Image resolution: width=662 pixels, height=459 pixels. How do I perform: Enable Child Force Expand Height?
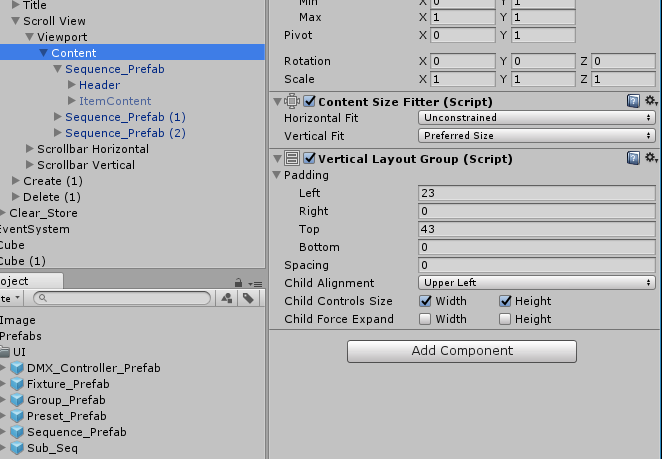505,319
